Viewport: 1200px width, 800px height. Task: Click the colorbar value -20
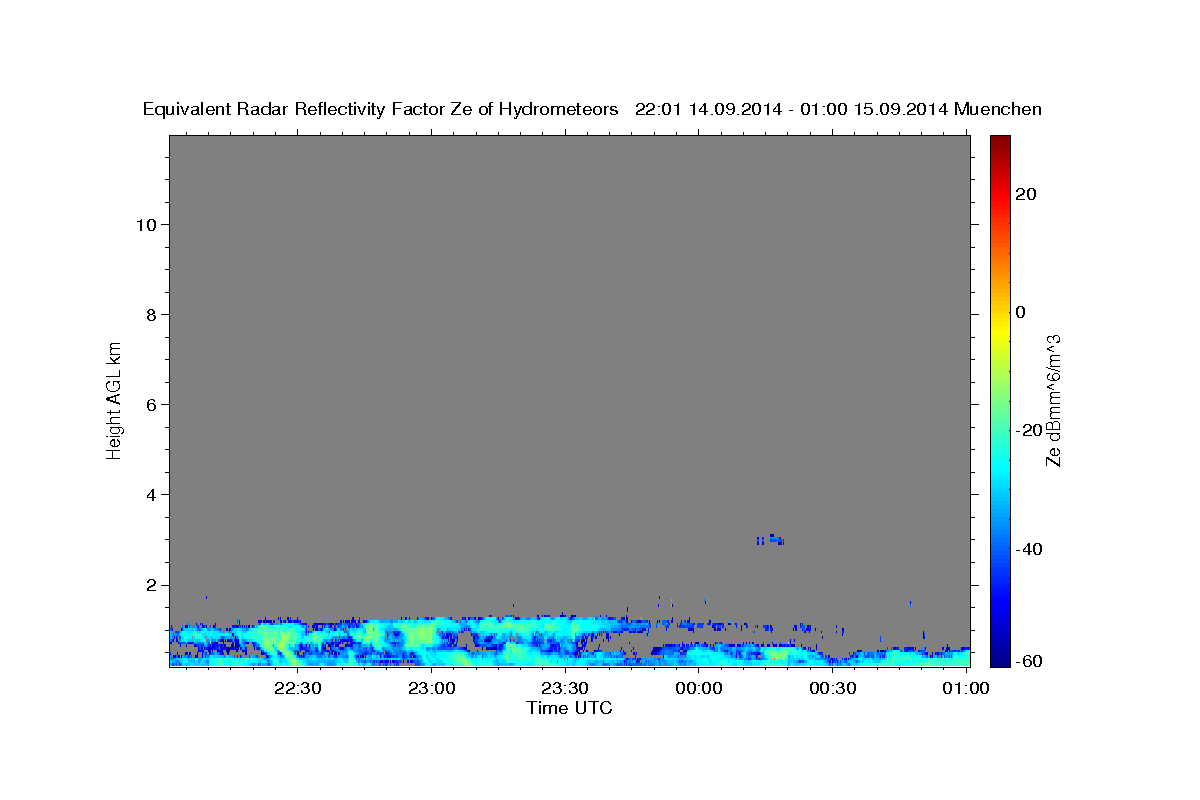tap(1027, 430)
